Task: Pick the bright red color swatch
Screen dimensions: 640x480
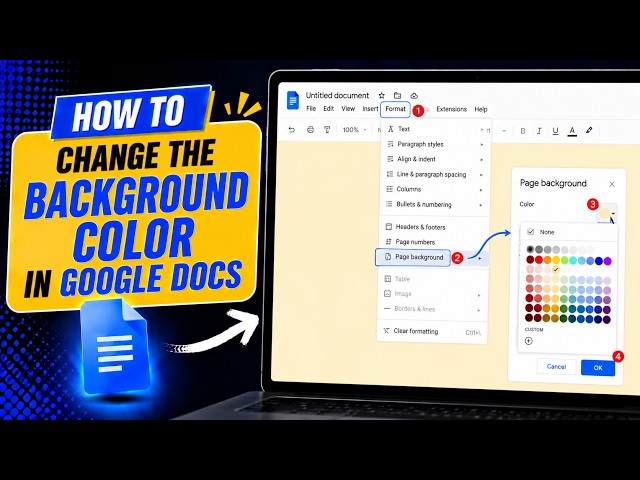Action: click(x=539, y=260)
